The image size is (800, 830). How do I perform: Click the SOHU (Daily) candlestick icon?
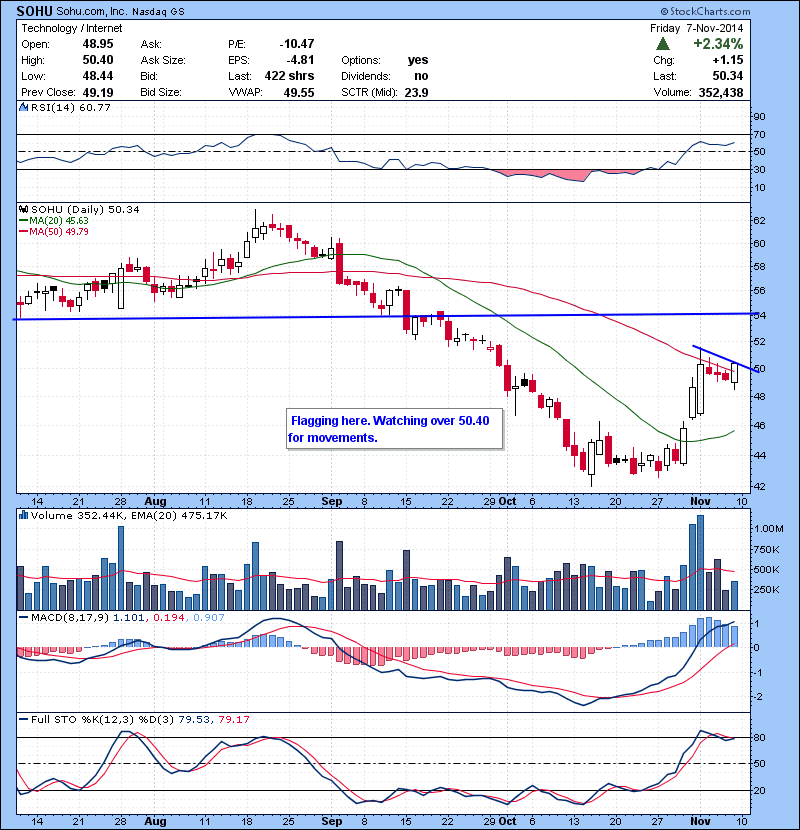pos(24,210)
